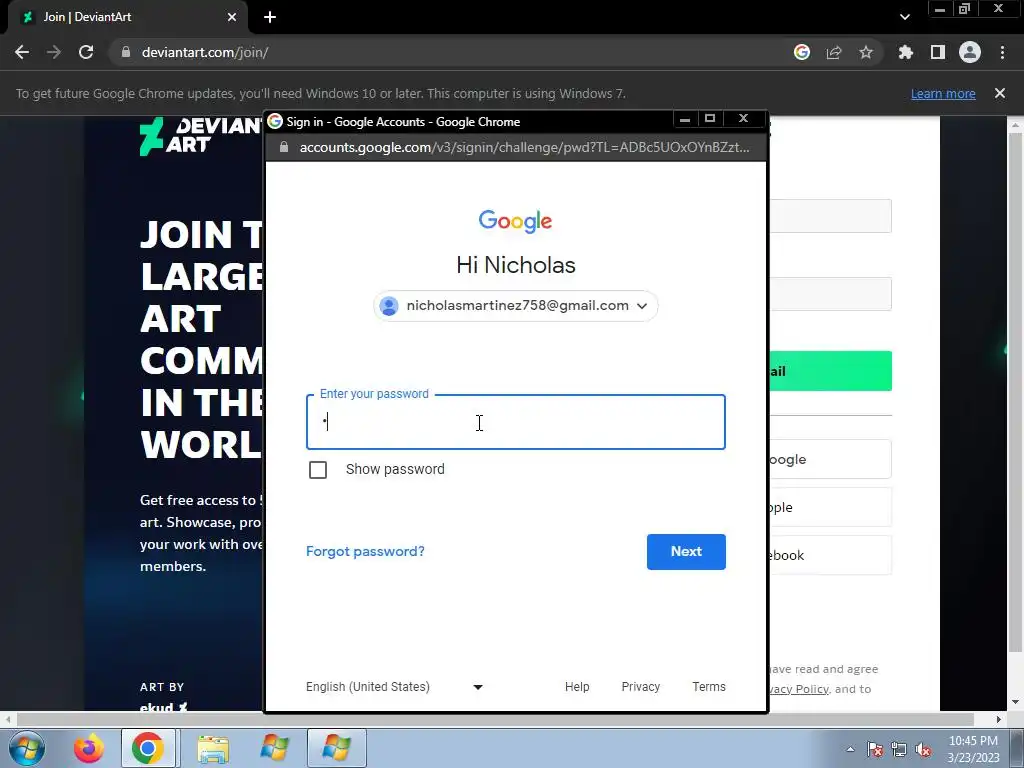Launch Firefox from the taskbar
The image size is (1024, 768).
(88, 748)
